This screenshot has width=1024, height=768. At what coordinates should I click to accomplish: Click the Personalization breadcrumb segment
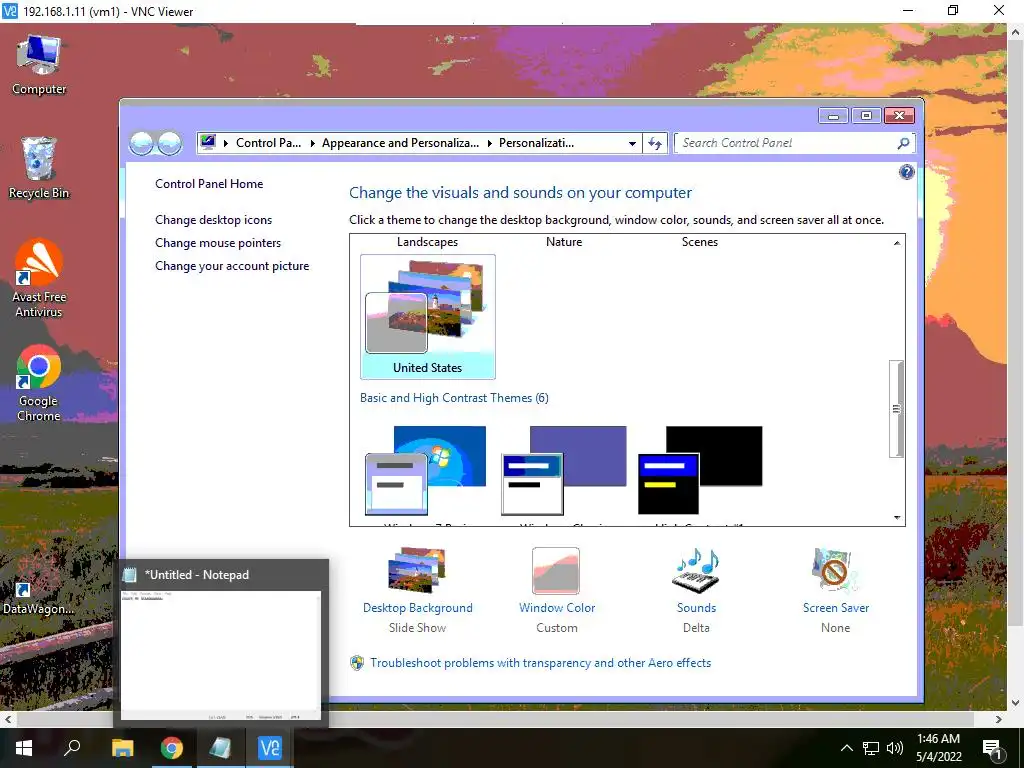pyautogui.click(x=537, y=143)
